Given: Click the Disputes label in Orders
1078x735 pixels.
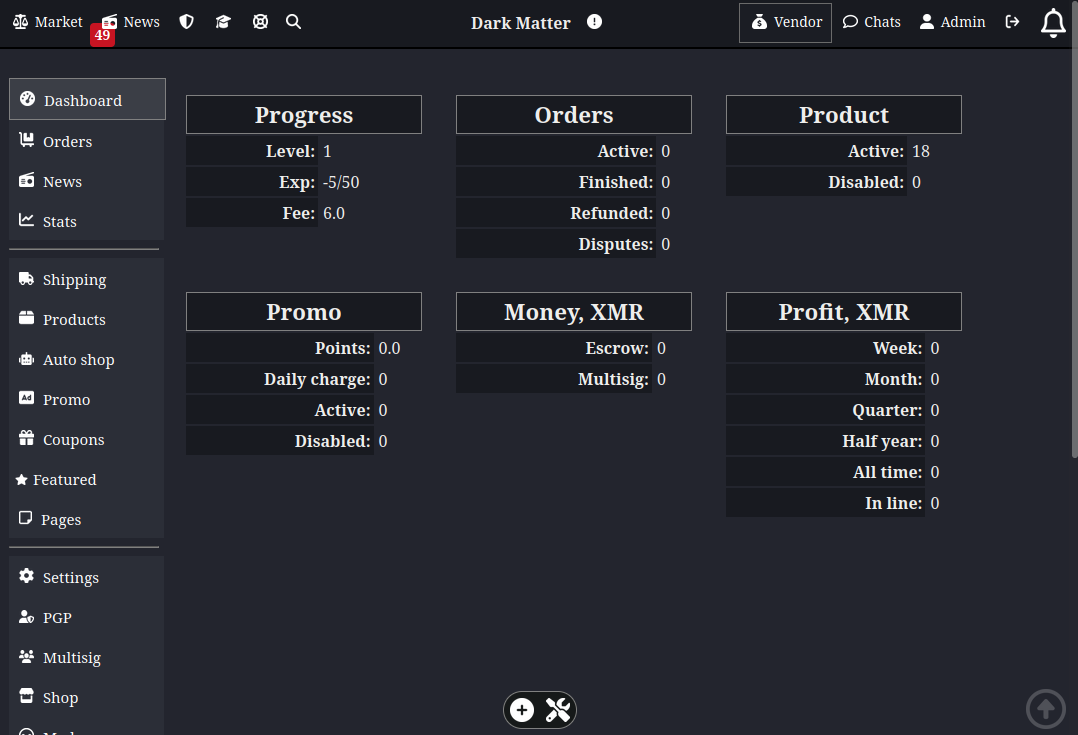Looking at the screenshot, I should (x=615, y=244).
